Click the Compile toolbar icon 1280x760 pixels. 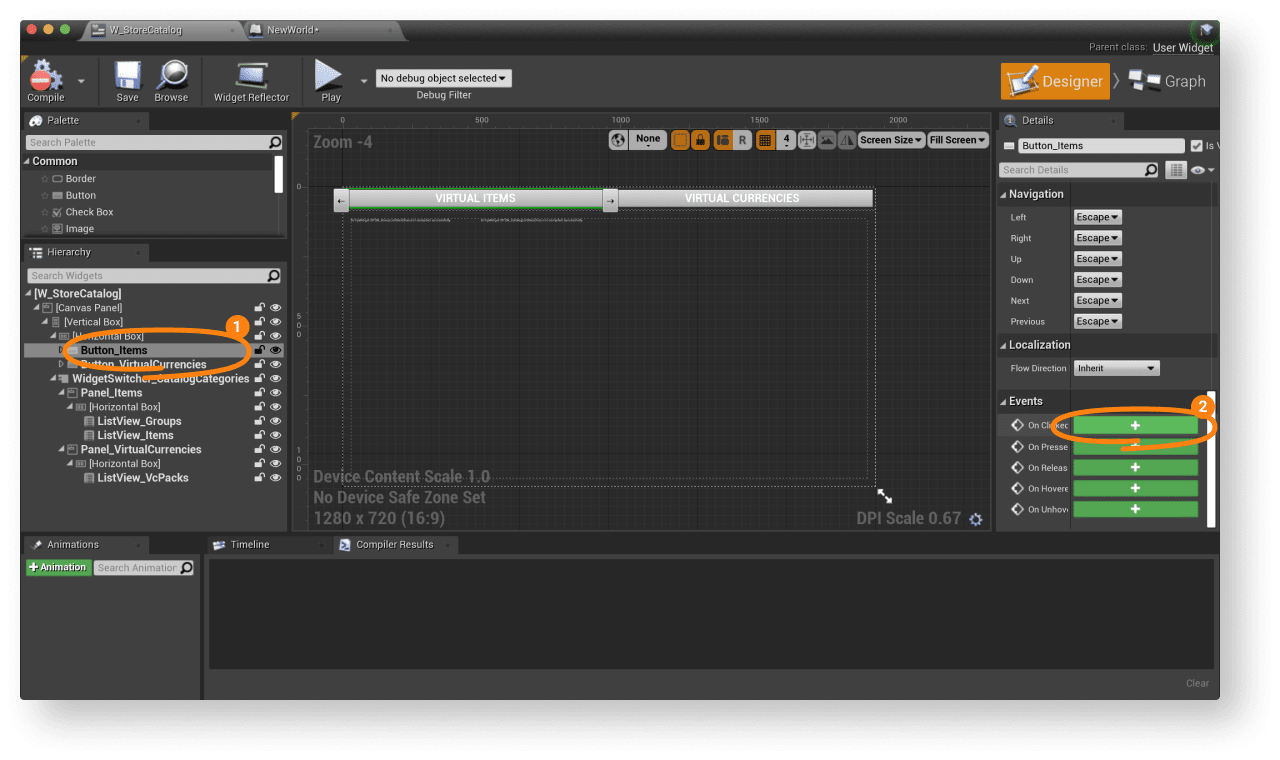point(45,79)
